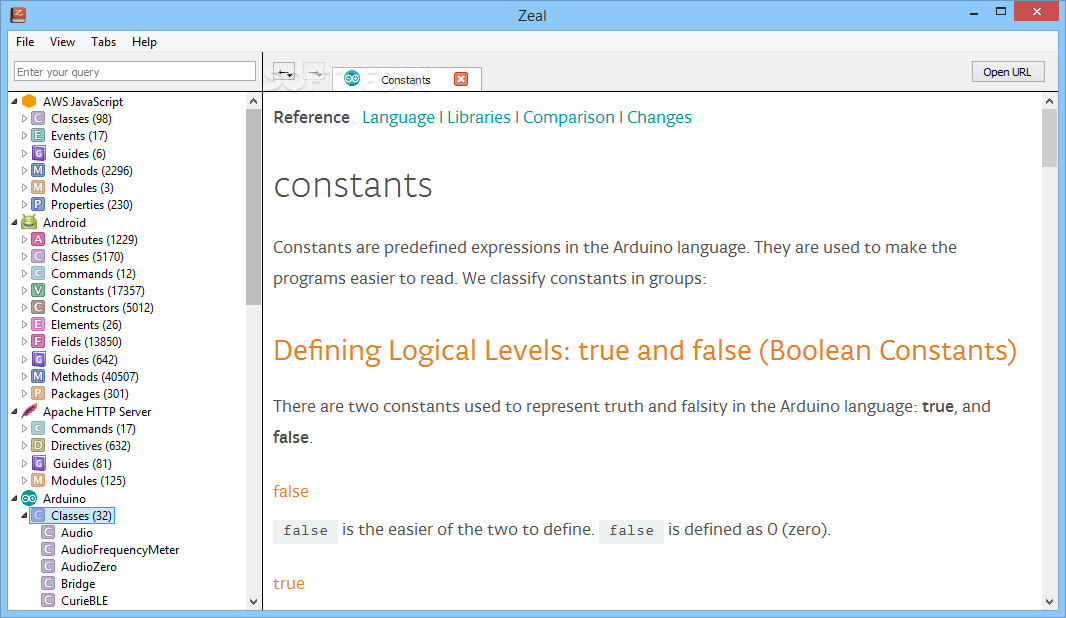Image resolution: width=1066 pixels, height=618 pixels.
Task: Expand Apache Modules (125)
Action: coord(24,480)
